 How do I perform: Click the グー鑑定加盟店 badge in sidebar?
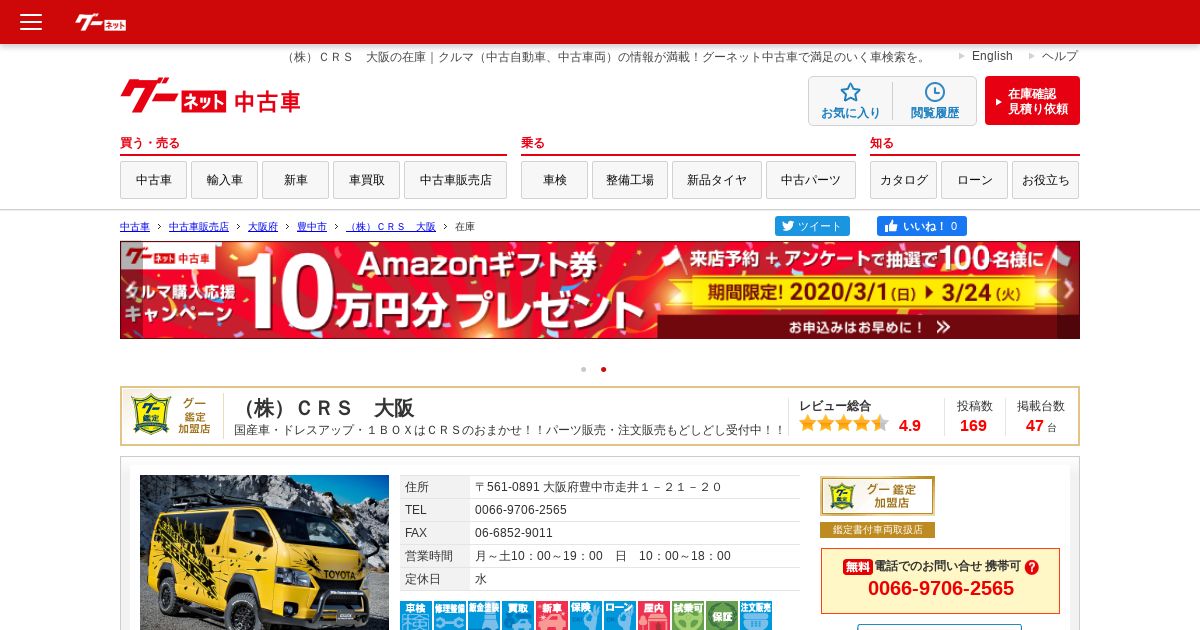pos(878,496)
